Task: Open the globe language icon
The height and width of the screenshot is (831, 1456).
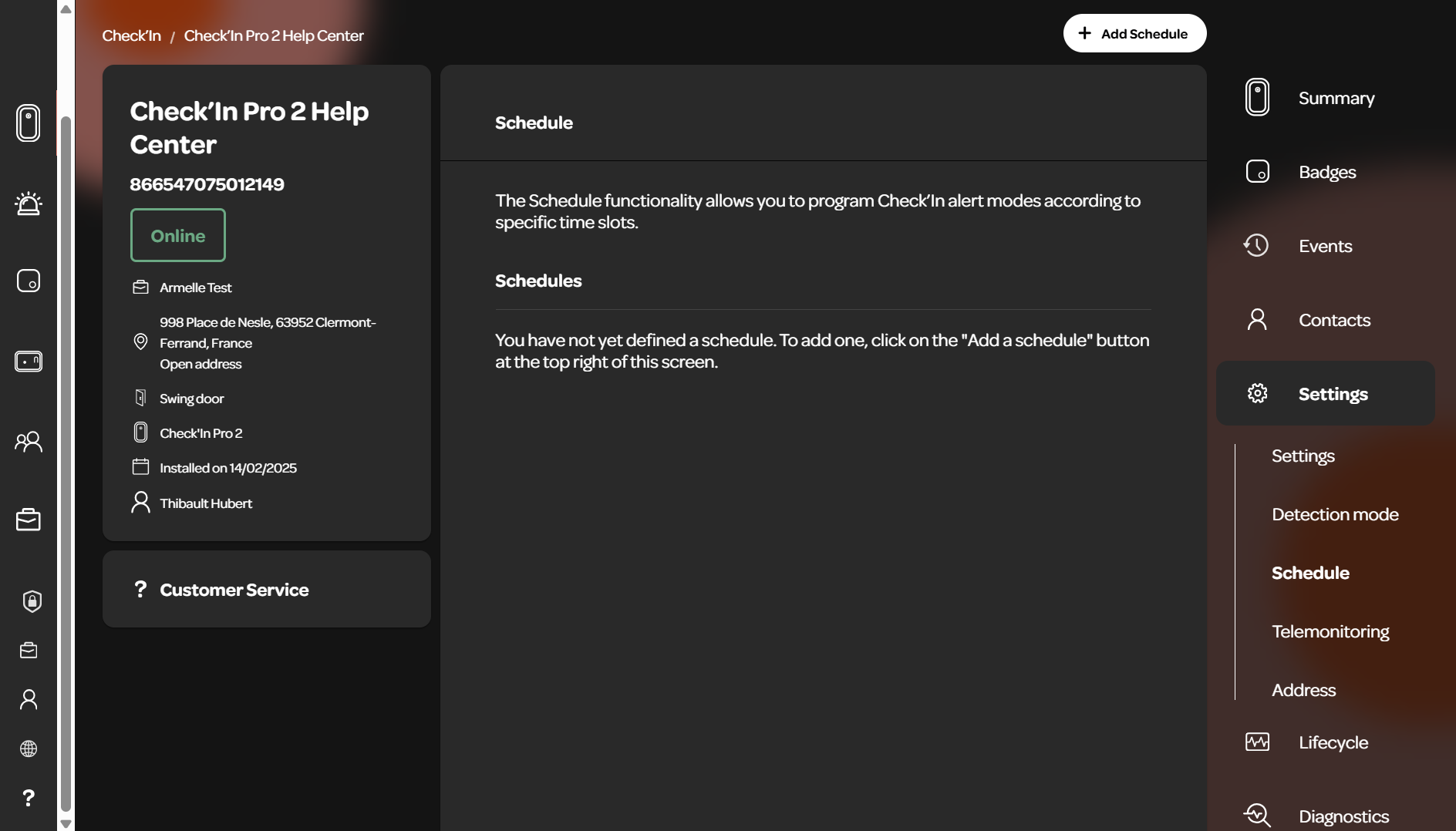Action: (x=29, y=749)
